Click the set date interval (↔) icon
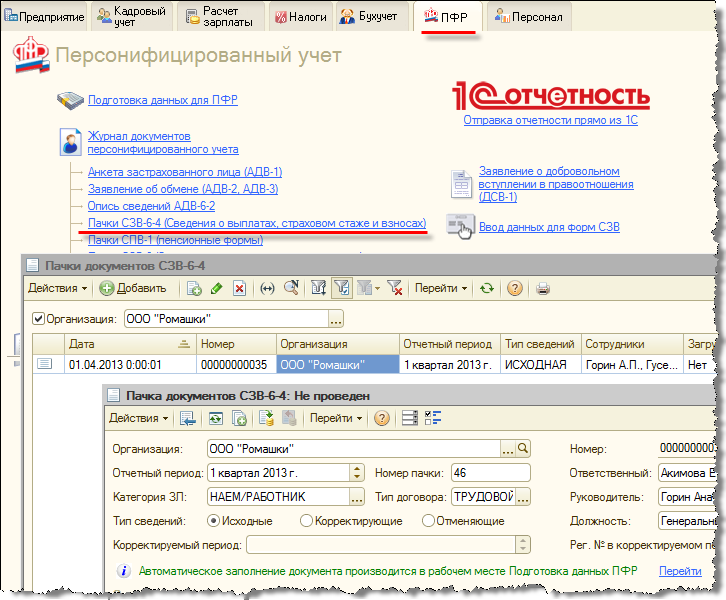The width and height of the screenshot is (726, 600). (267, 289)
